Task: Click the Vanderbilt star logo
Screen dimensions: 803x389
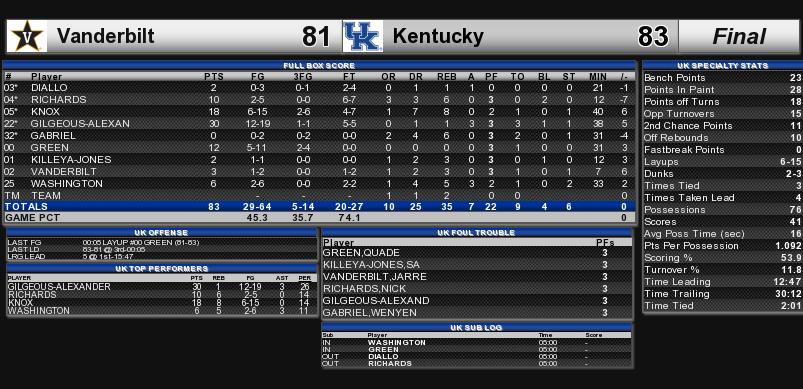Action: click(27, 36)
